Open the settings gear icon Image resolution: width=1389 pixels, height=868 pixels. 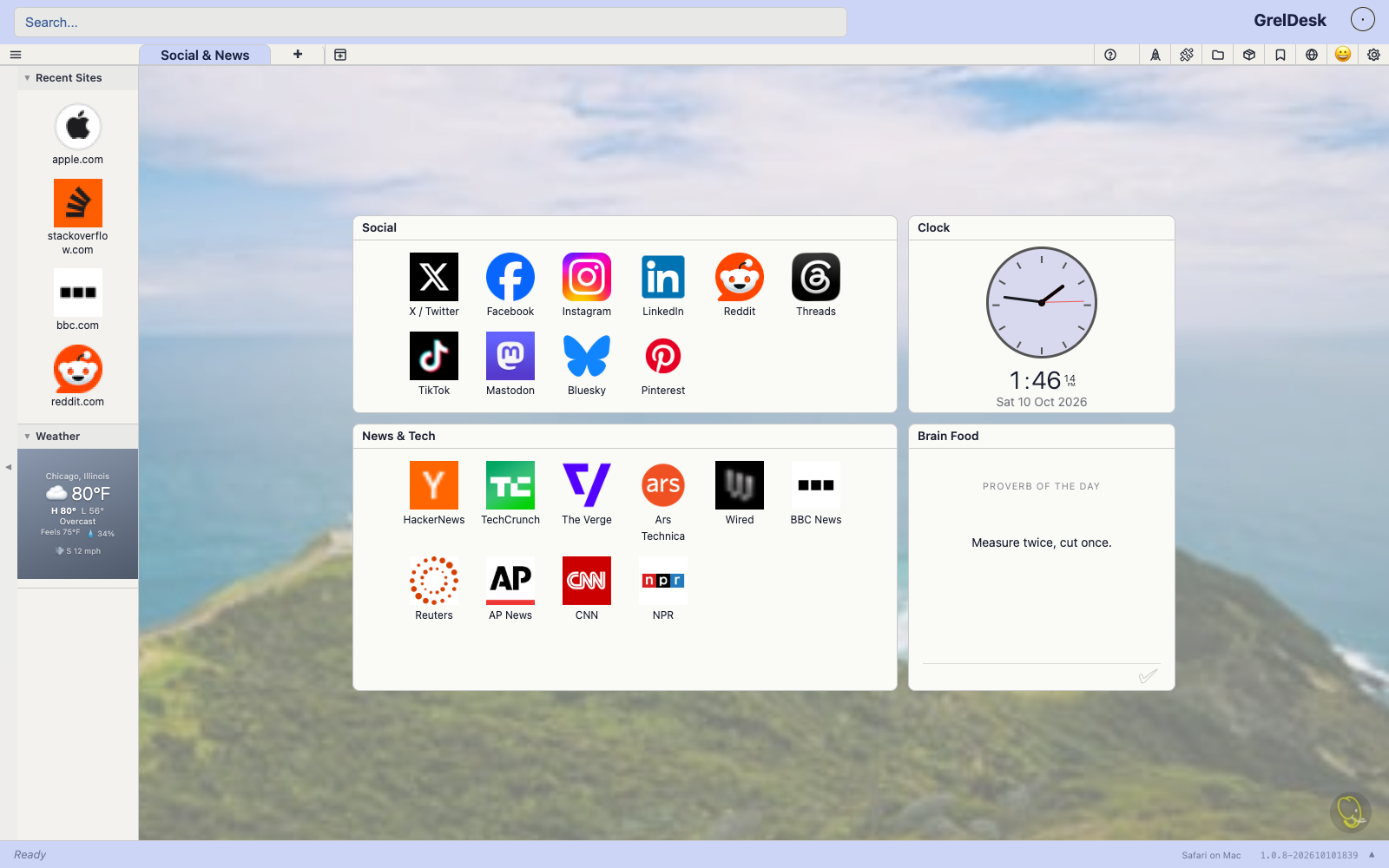tap(1373, 55)
